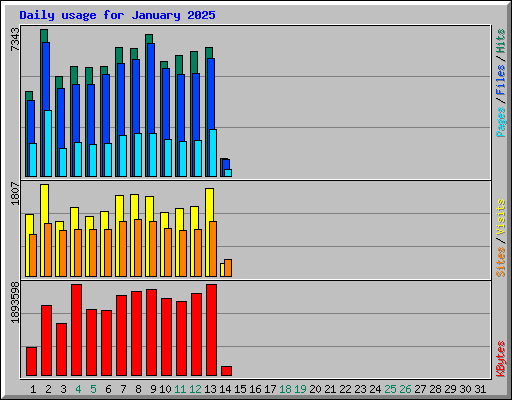Select the red KBytes bar for day 1
The image size is (512, 400).
click(x=31, y=362)
